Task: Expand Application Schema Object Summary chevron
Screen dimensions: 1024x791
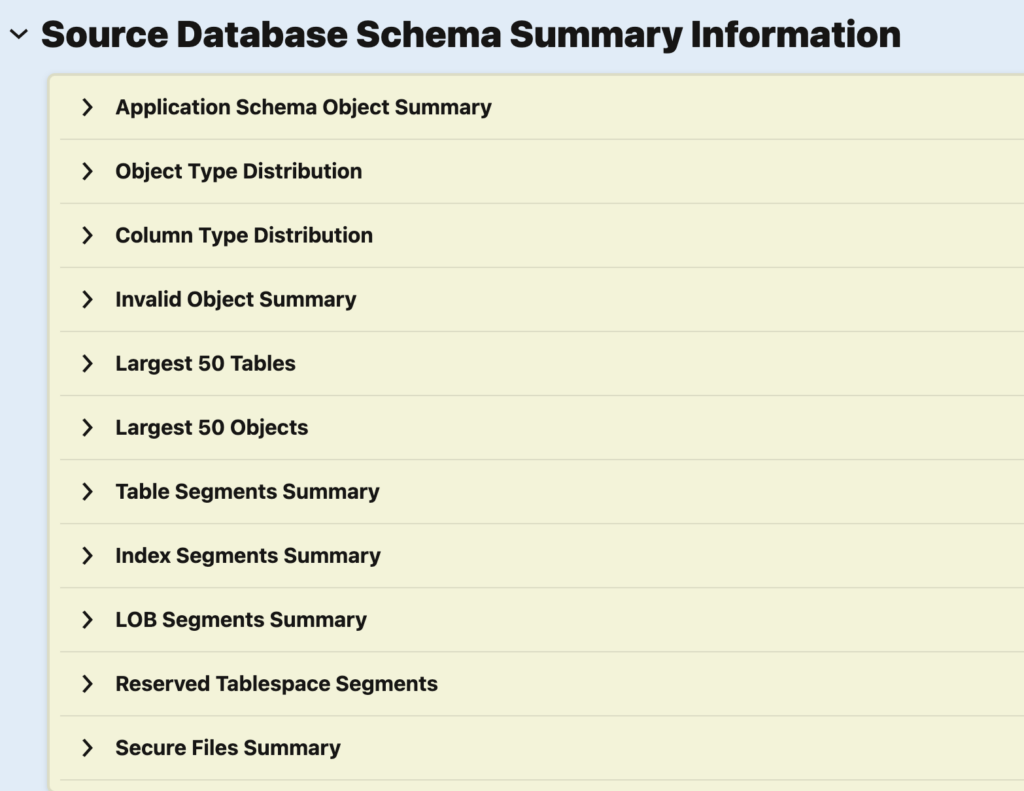Action: [88, 107]
